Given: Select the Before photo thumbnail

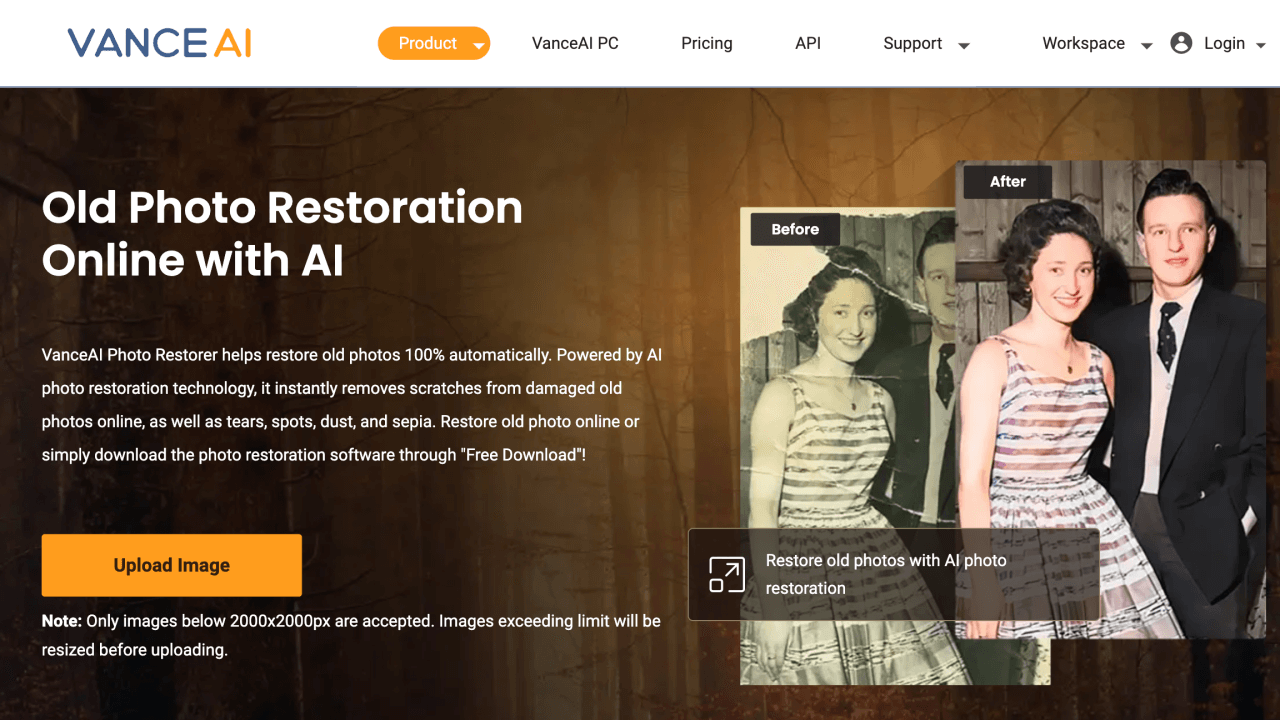Looking at the screenshot, I should point(848,446).
